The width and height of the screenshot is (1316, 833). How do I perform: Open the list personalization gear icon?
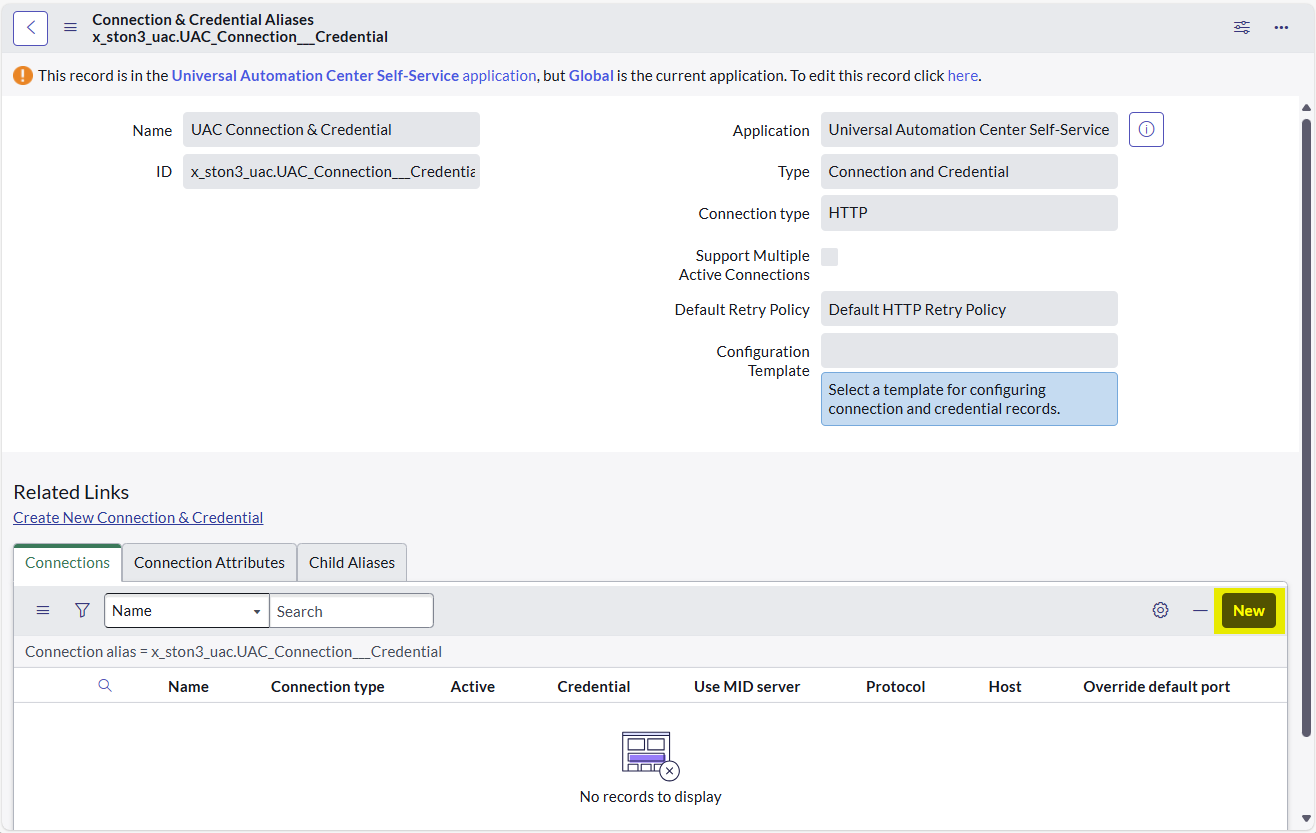pyautogui.click(x=1160, y=610)
